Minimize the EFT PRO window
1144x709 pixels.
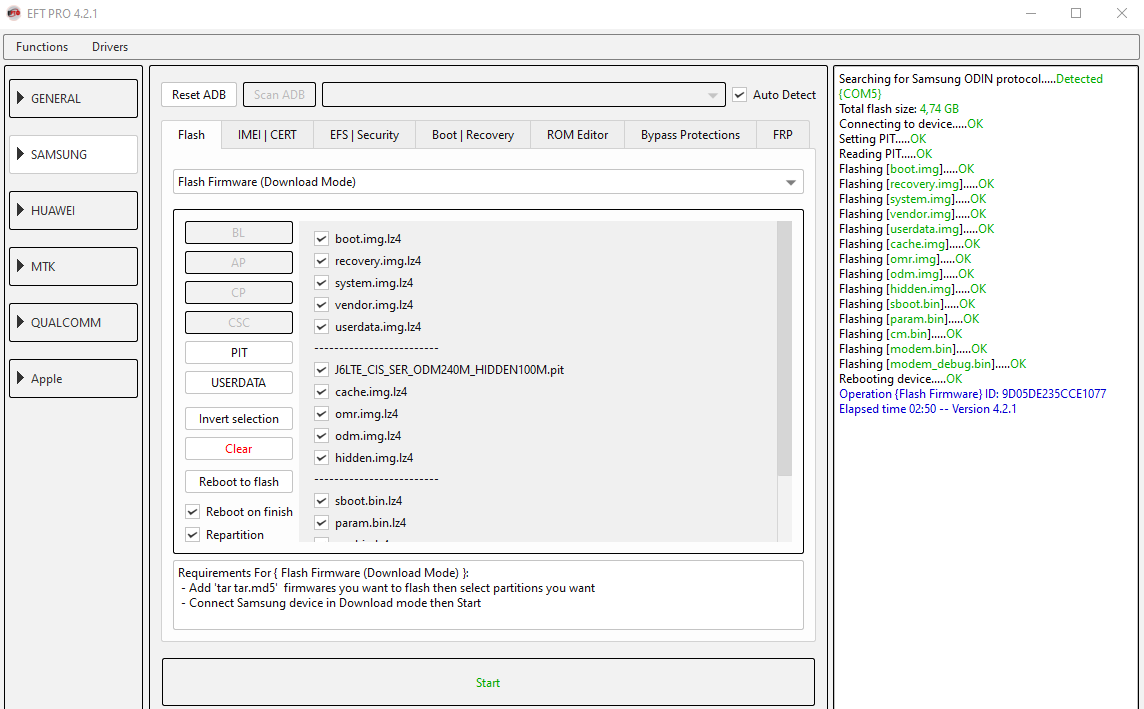1031,13
